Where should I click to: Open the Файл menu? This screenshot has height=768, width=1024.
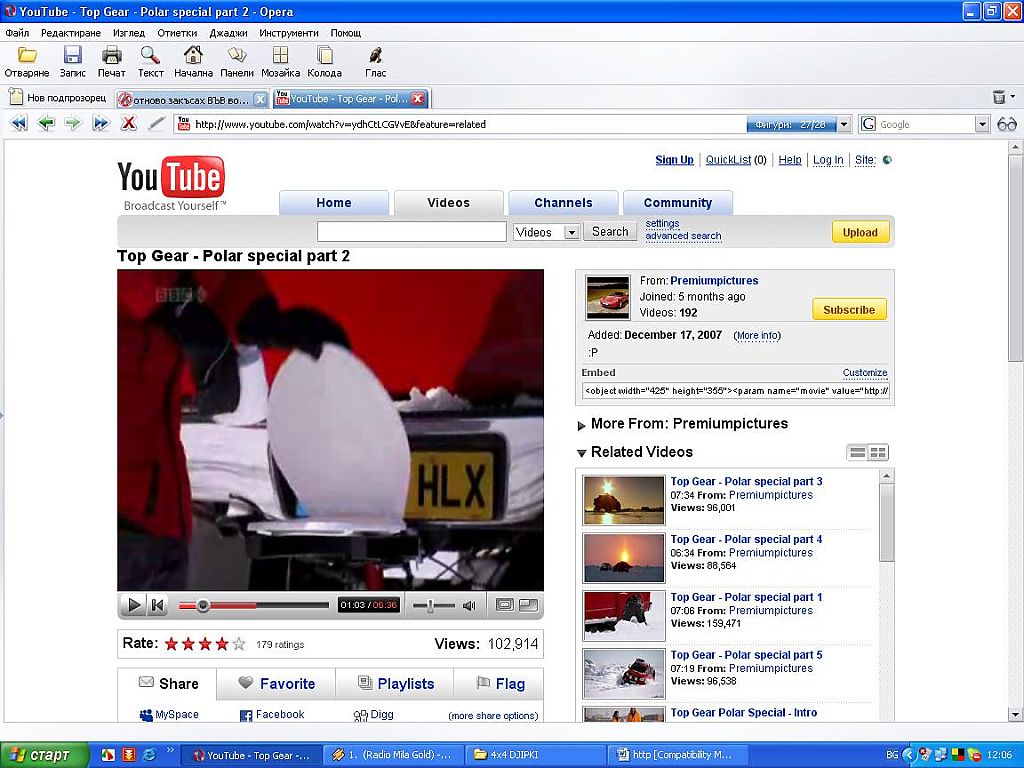pyautogui.click(x=17, y=33)
